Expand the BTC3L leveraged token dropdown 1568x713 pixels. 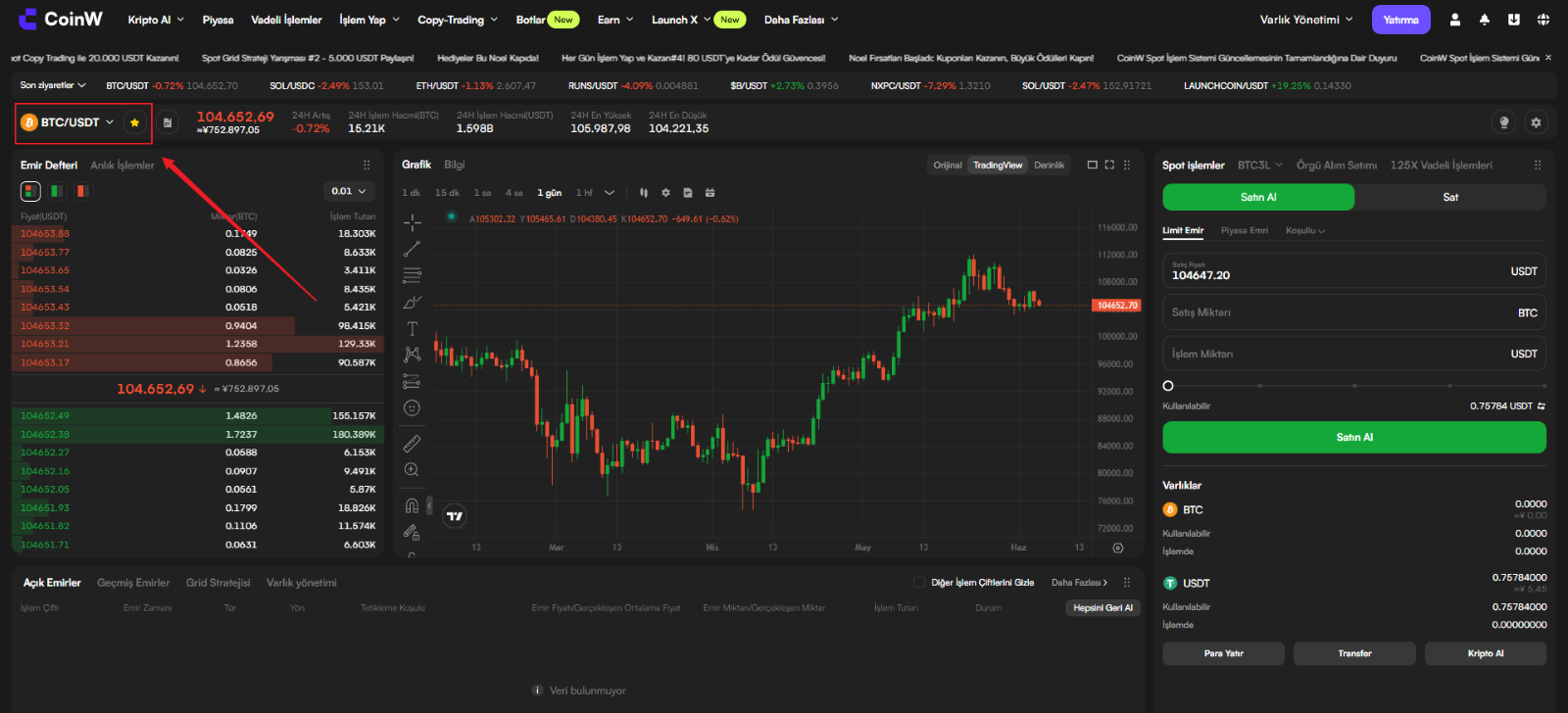pyautogui.click(x=1260, y=166)
